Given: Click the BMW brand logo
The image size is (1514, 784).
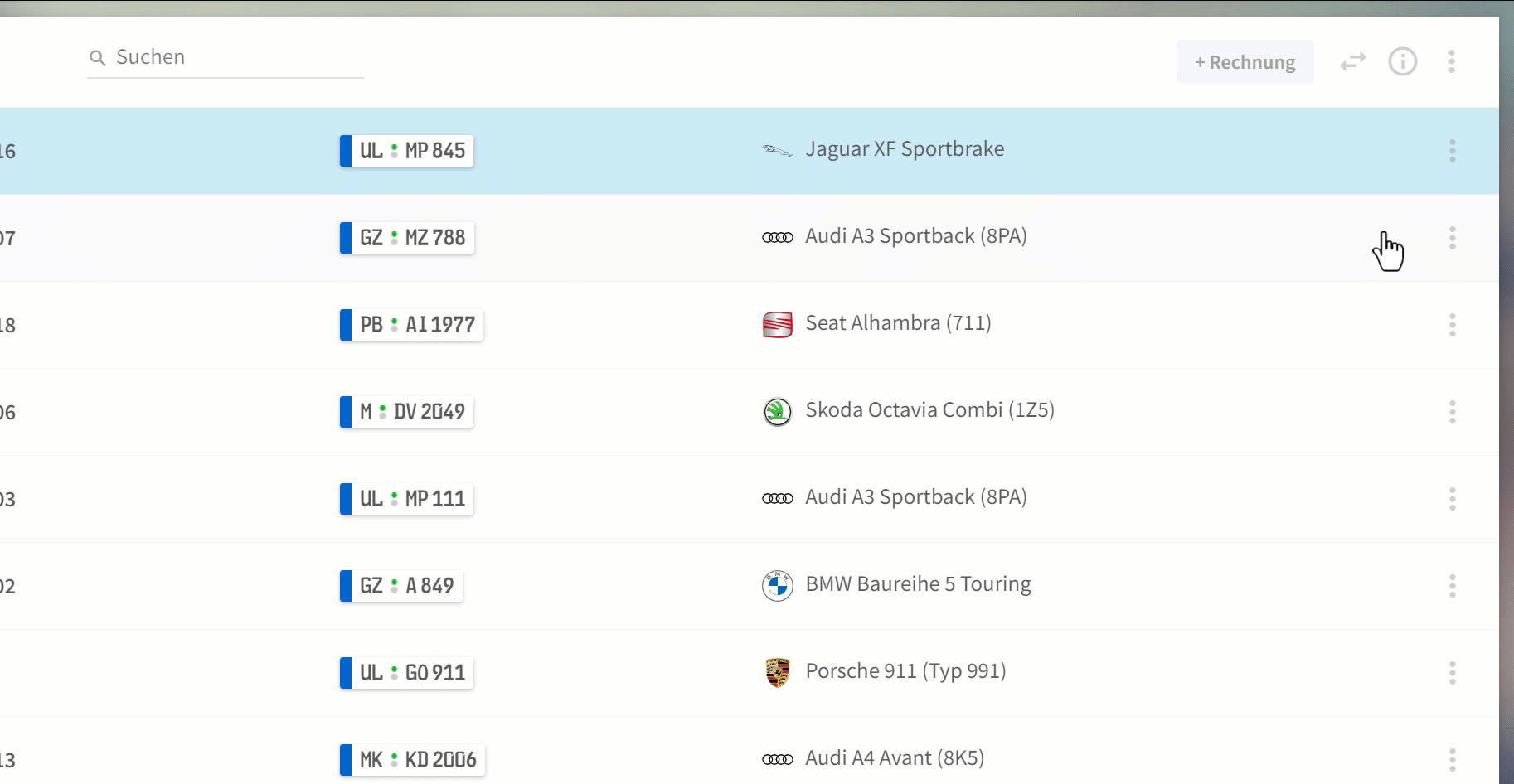Looking at the screenshot, I should point(778,586).
